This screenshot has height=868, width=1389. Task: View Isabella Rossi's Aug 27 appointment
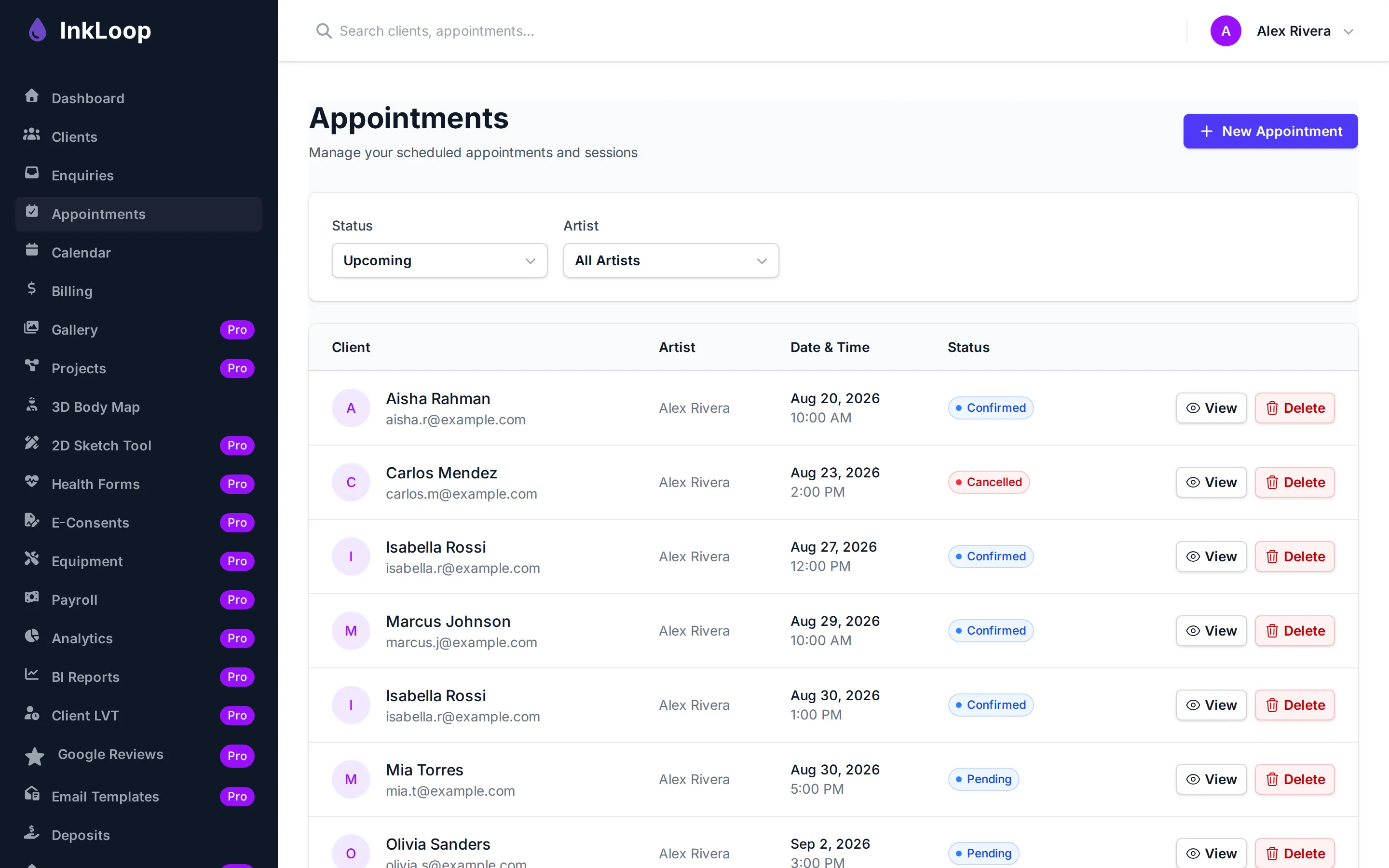(1211, 557)
